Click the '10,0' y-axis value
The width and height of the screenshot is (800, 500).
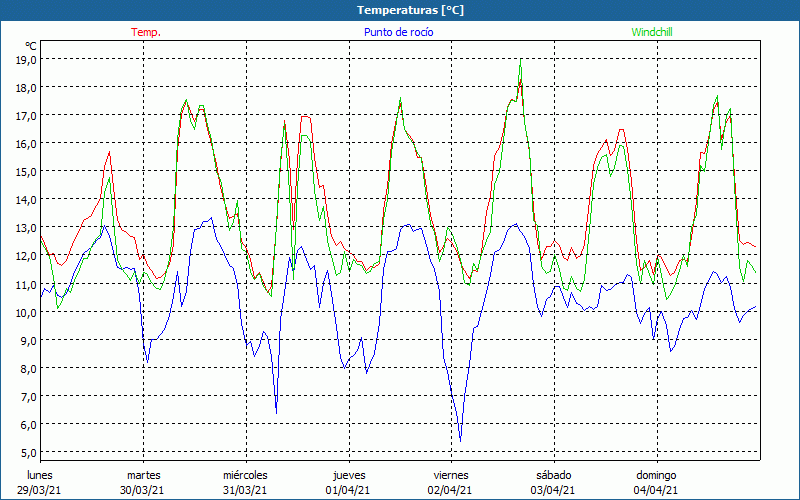click(x=26, y=312)
